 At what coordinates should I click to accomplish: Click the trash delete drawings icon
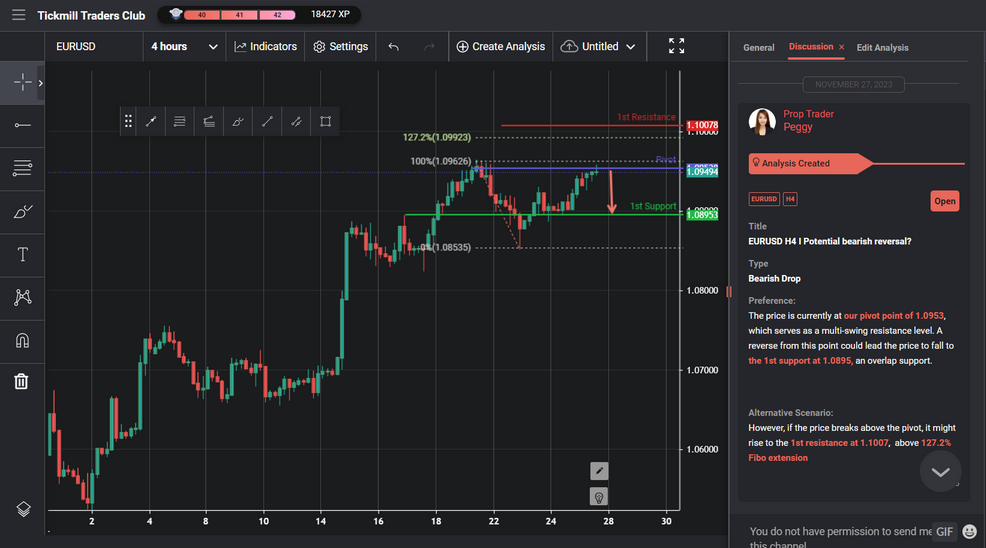point(21,381)
